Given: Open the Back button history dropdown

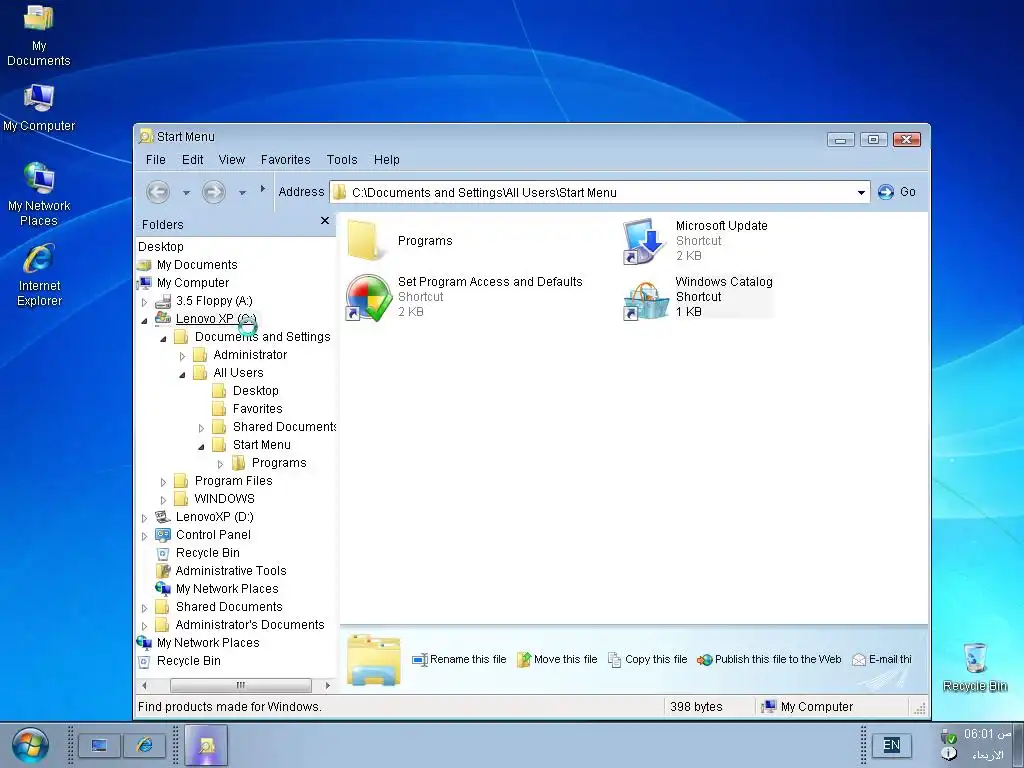Looking at the screenshot, I should tap(186, 193).
